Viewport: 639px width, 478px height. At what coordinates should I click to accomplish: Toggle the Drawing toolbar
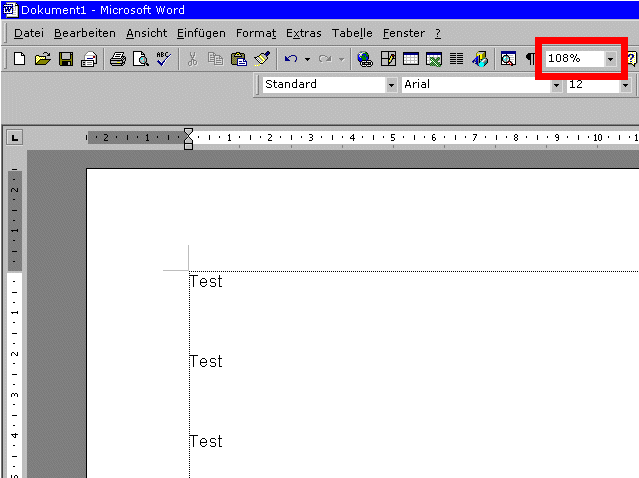[480, 59]
